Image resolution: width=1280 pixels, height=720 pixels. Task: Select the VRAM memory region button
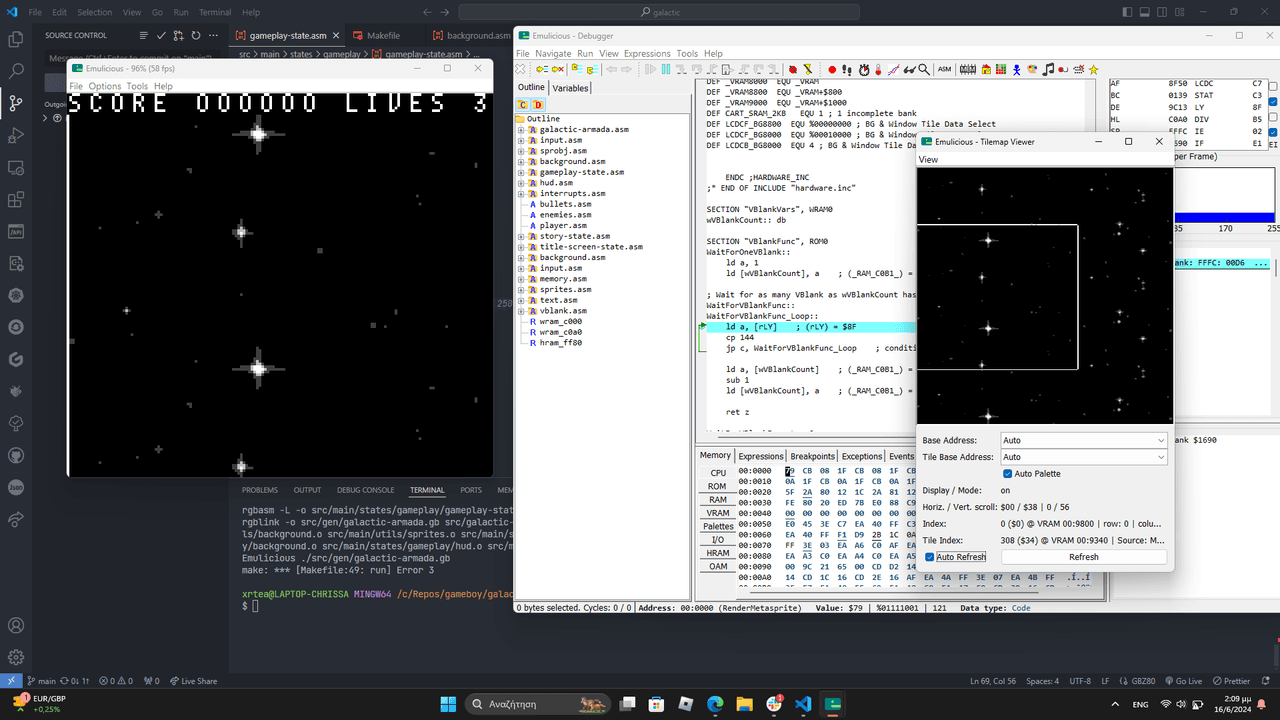[x=718, y=513]
